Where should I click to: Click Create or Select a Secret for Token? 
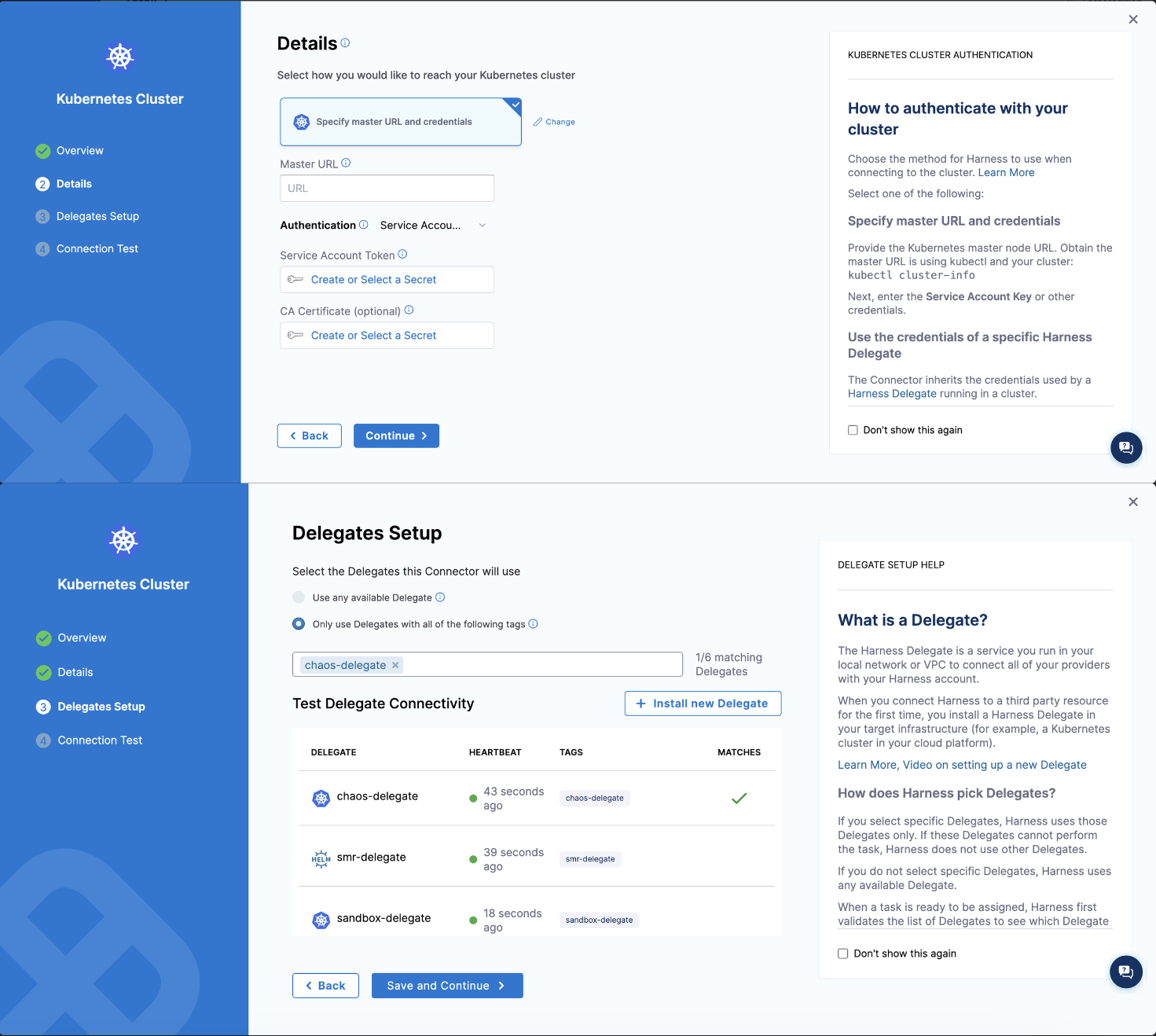(373, 280)
